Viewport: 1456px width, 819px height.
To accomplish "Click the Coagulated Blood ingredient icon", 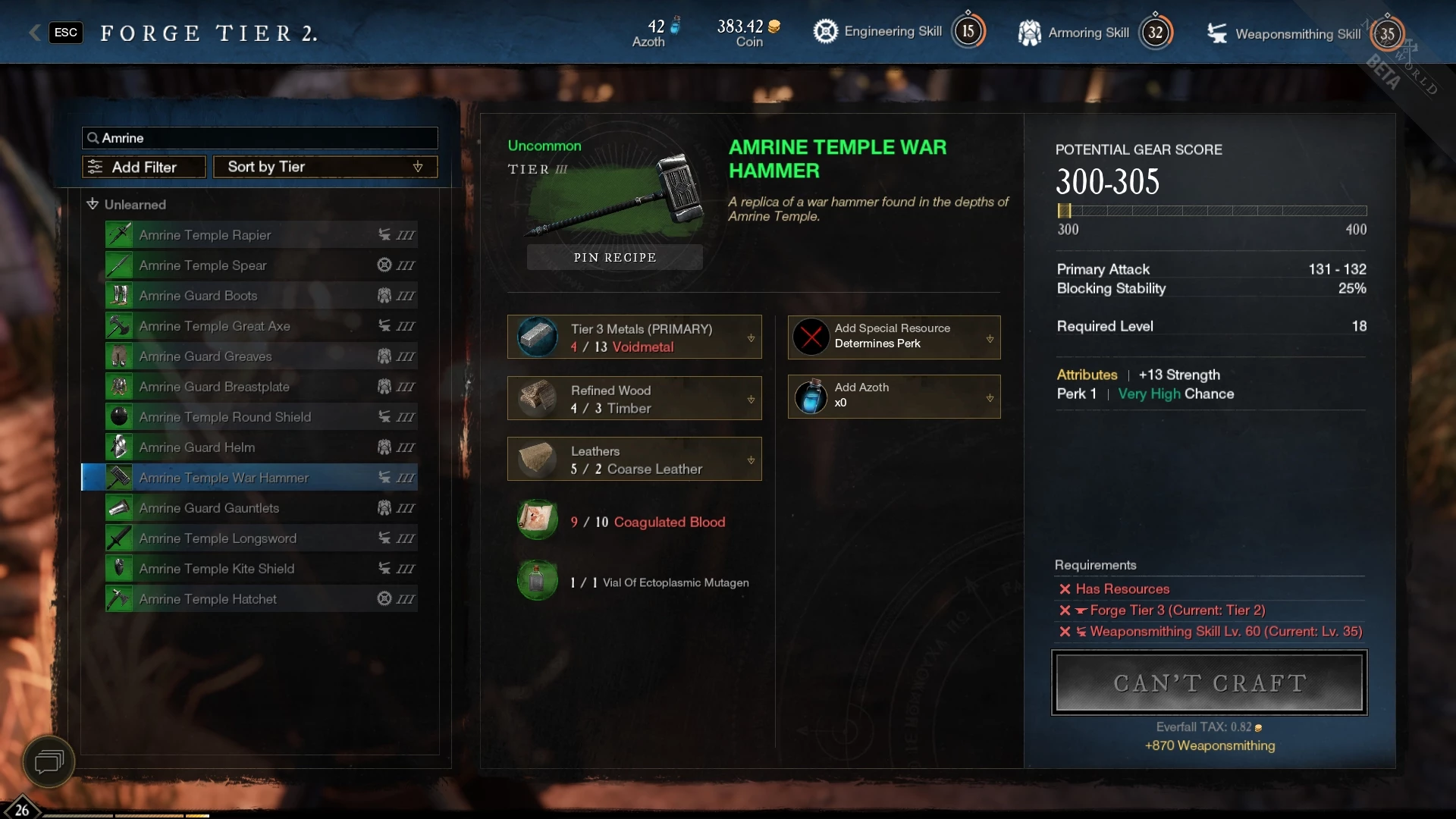I will pyautogui.click(x=537, y=520).
